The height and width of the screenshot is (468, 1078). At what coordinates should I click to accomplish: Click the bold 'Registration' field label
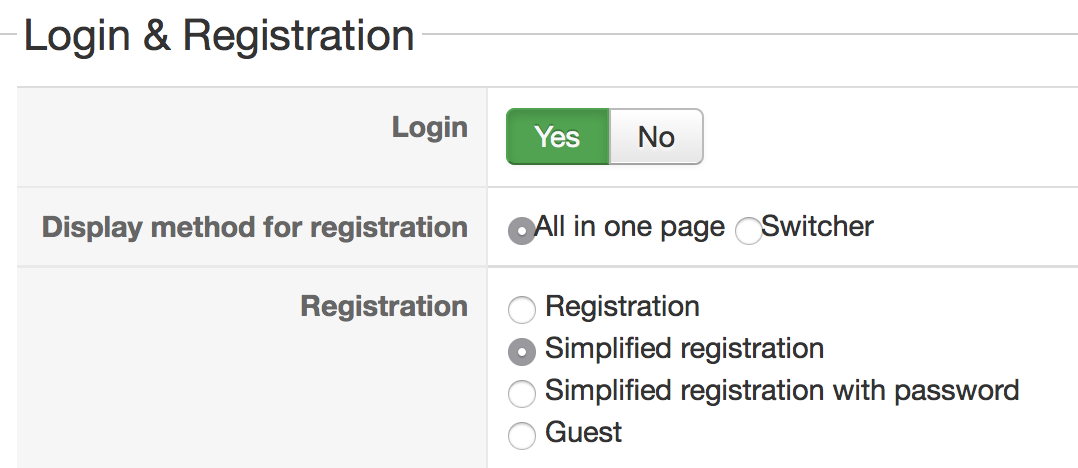click(x=384, y=306)
